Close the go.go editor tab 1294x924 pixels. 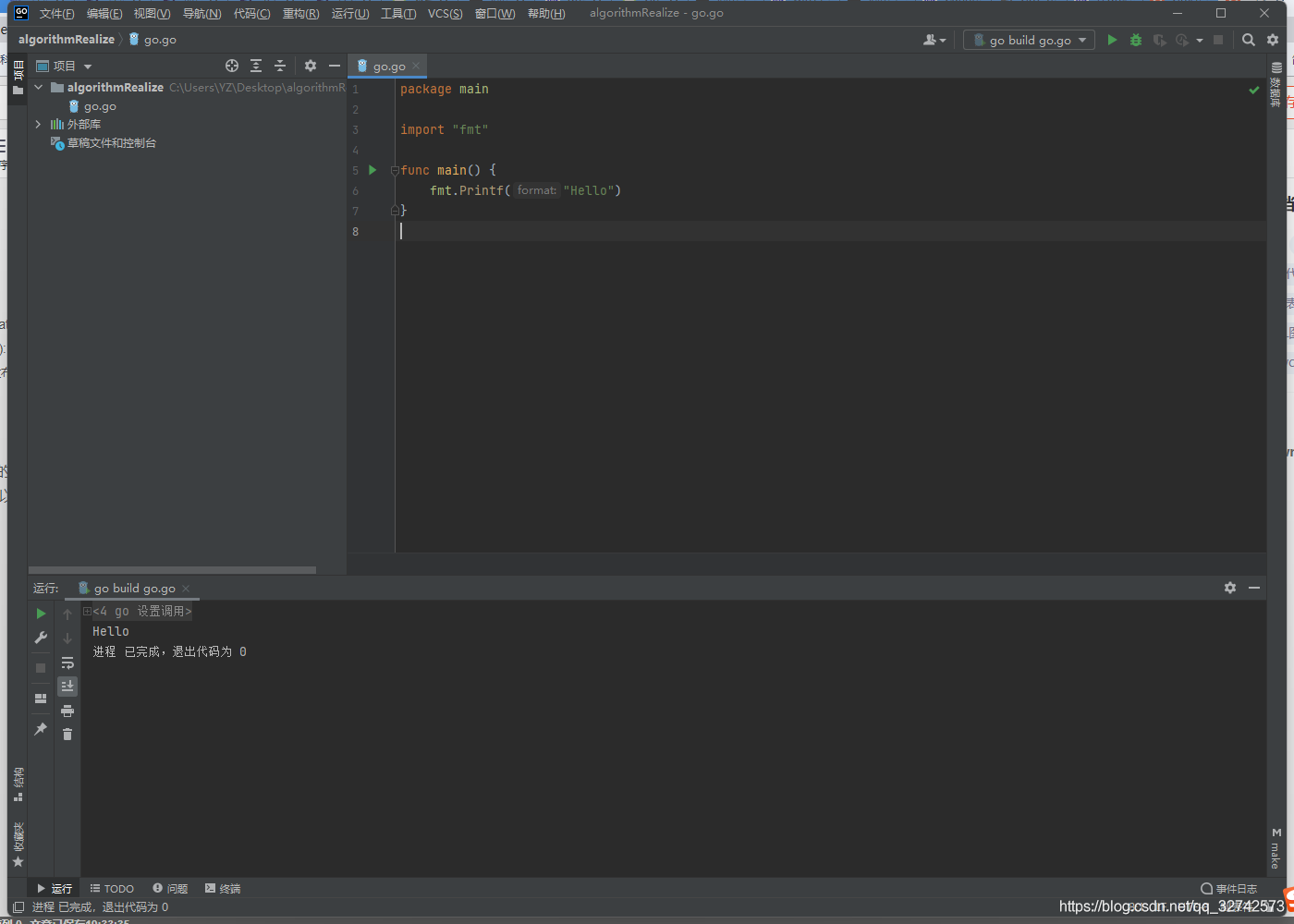(x=416, y=66)
